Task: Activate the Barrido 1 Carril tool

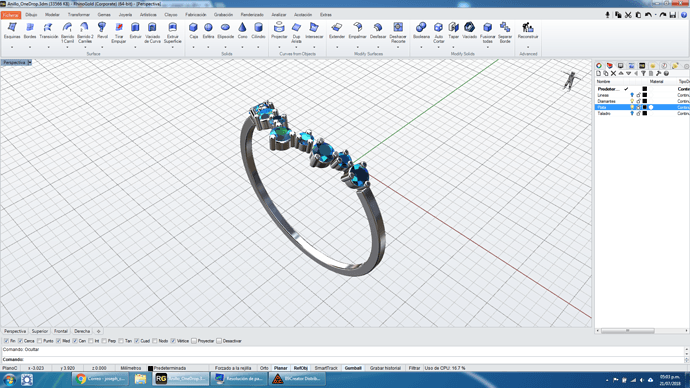Action: tap(67, 33)
